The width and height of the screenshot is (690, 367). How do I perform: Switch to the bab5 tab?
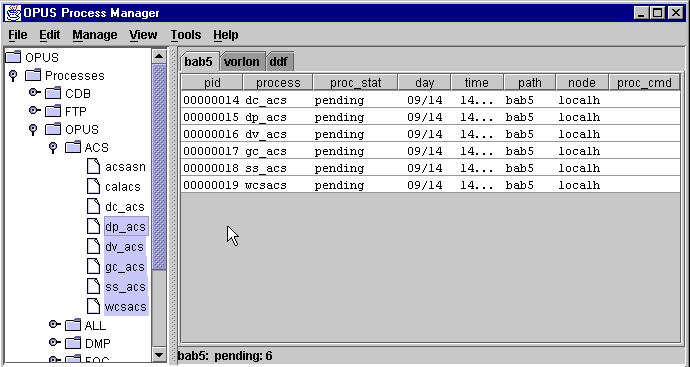coord(199,62)
